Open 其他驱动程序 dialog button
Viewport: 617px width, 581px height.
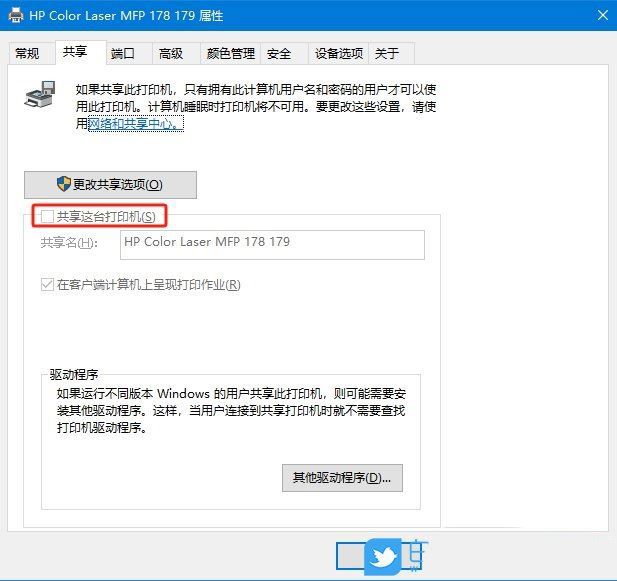(x=342, y=478)
